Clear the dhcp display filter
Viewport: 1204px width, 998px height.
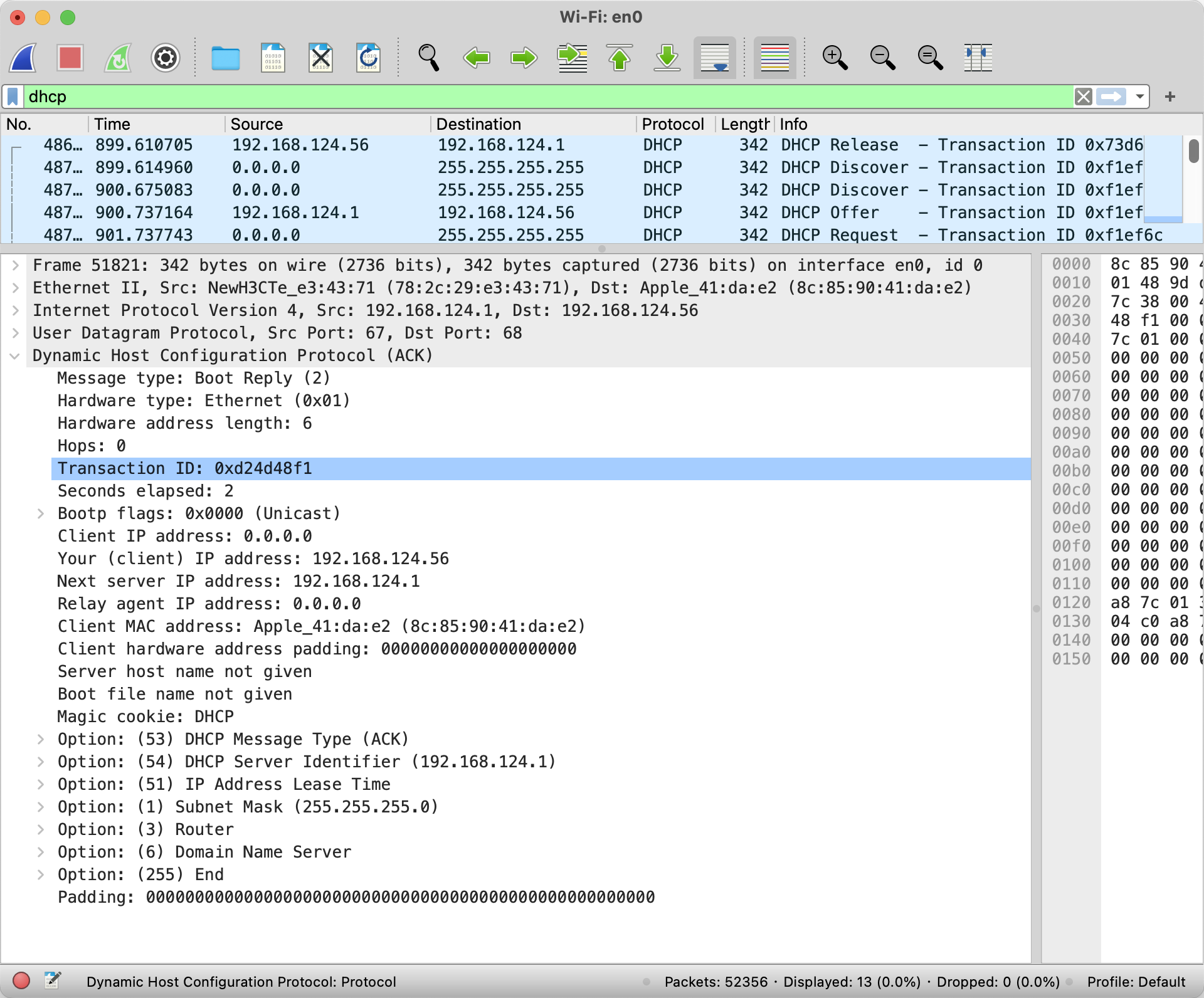click(1084, 97)
